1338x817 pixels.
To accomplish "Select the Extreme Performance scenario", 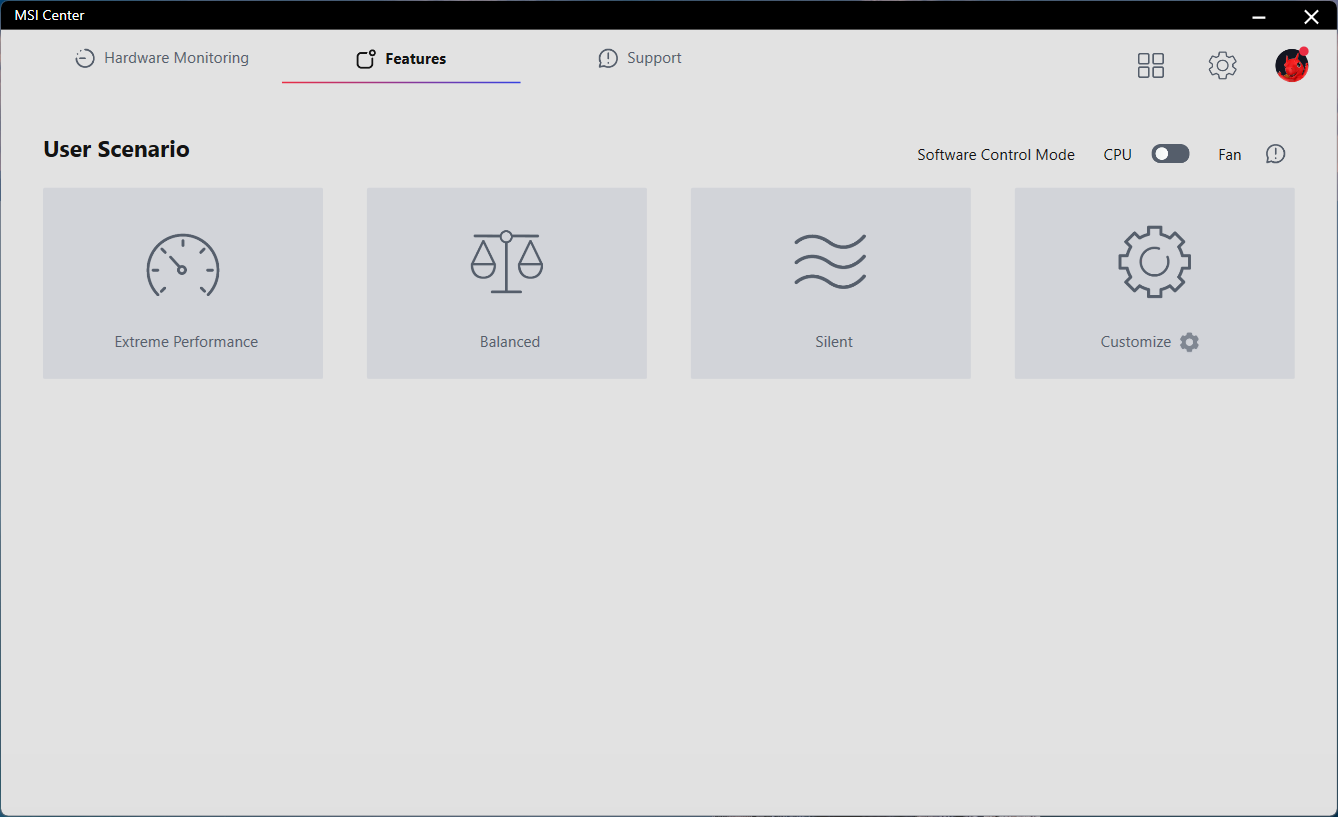I will point(183,283).
